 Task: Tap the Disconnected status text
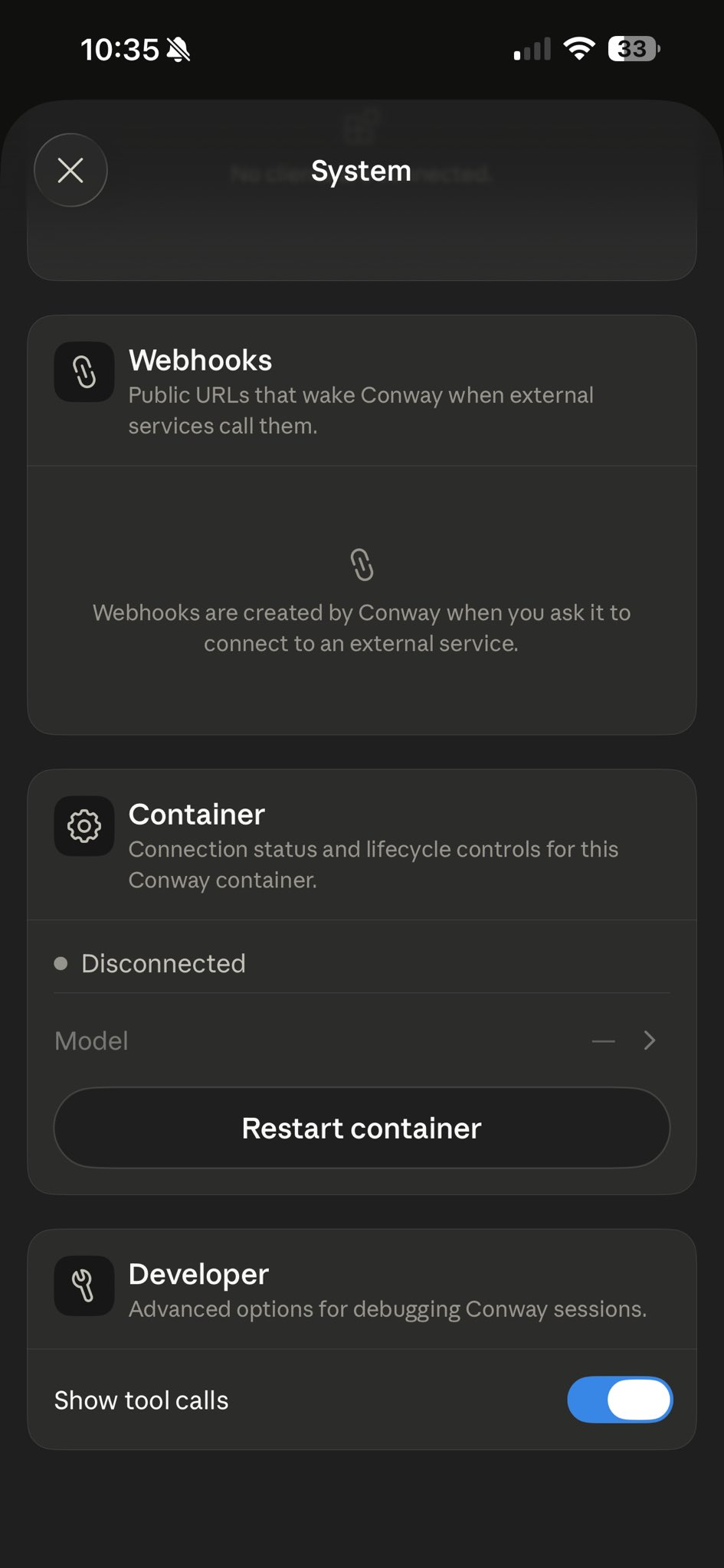tap(163, 963)
